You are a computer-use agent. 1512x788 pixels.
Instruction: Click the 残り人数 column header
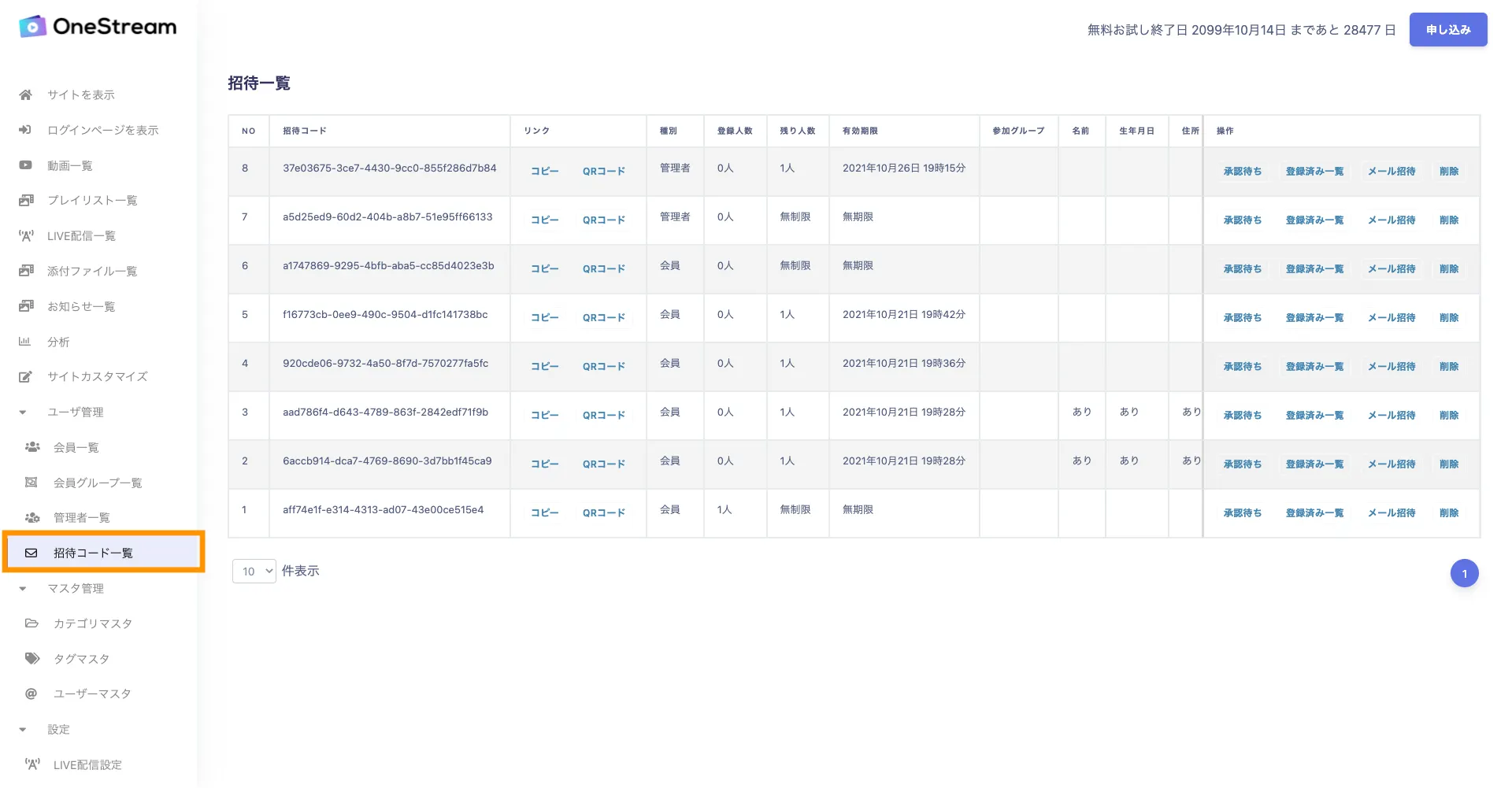click(x=798, y=131)
